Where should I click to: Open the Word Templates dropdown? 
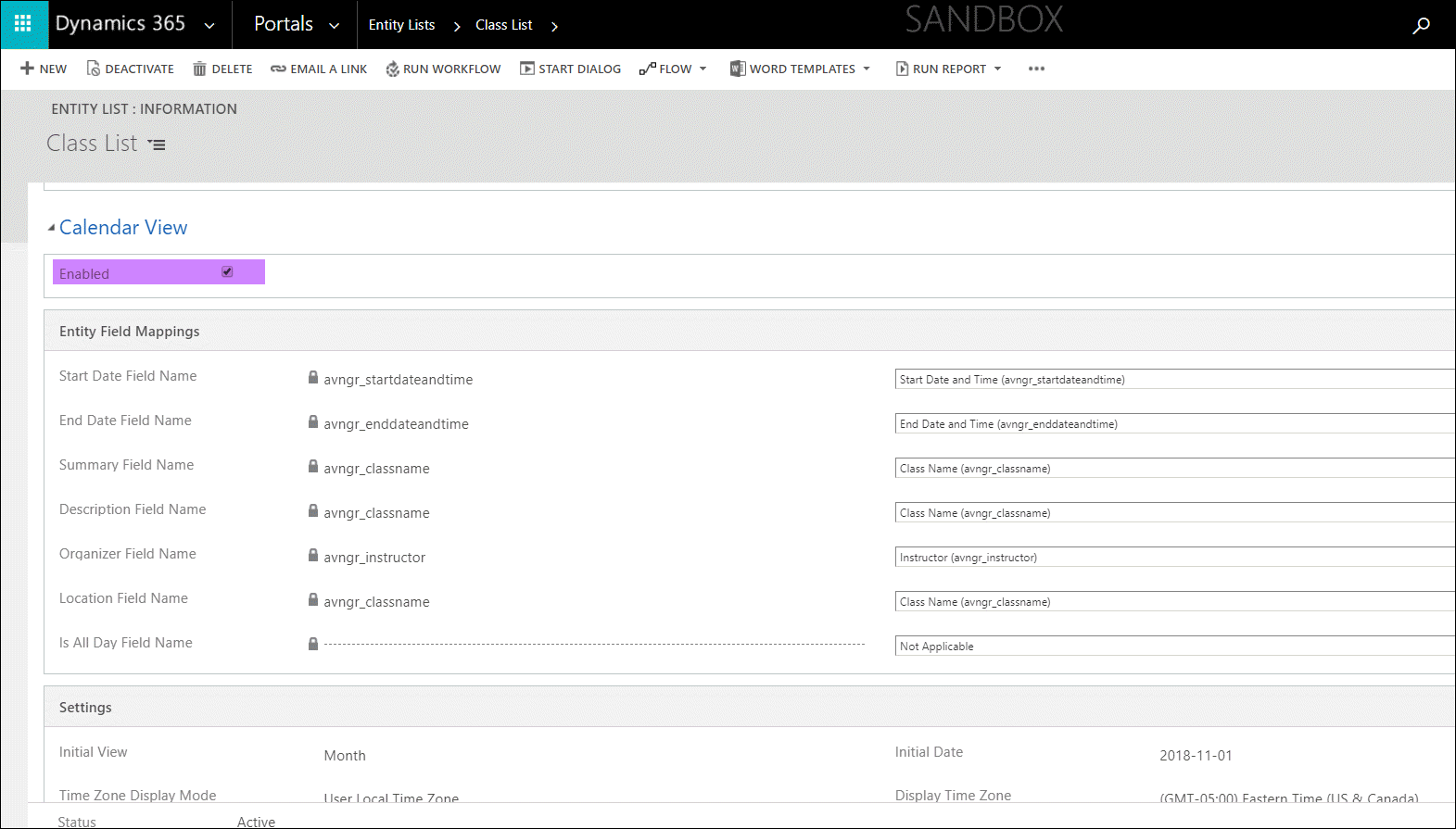[x=867, y=69]
